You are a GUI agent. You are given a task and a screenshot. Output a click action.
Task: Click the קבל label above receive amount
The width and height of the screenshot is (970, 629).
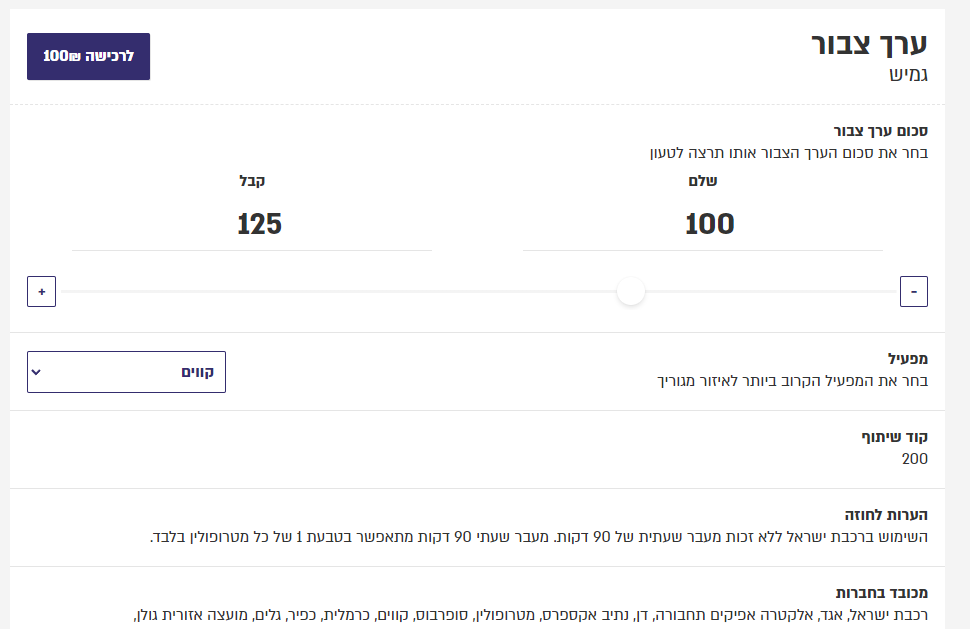pyautogui.click(x=252, y=181)
